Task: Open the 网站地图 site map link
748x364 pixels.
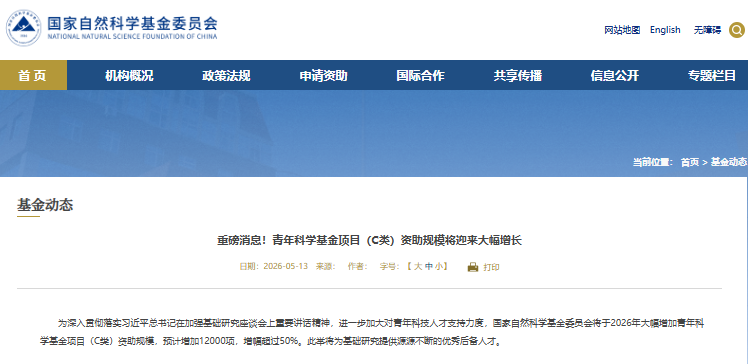Action: pos(622,31)
